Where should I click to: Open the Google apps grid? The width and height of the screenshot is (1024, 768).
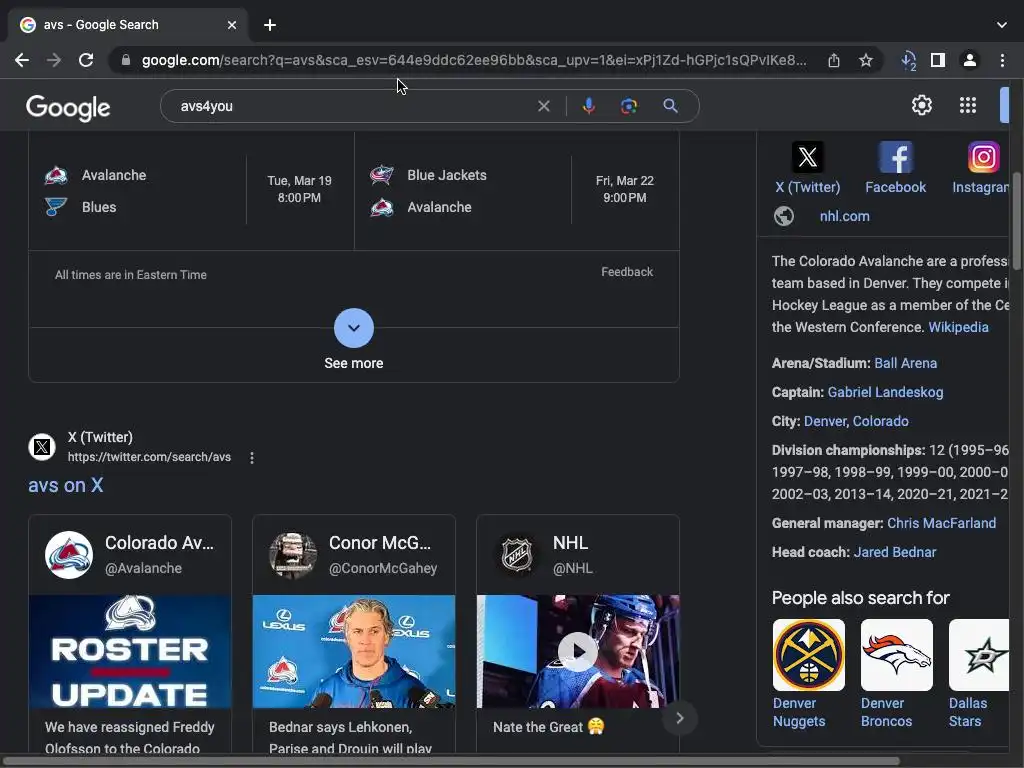point(968,105)
